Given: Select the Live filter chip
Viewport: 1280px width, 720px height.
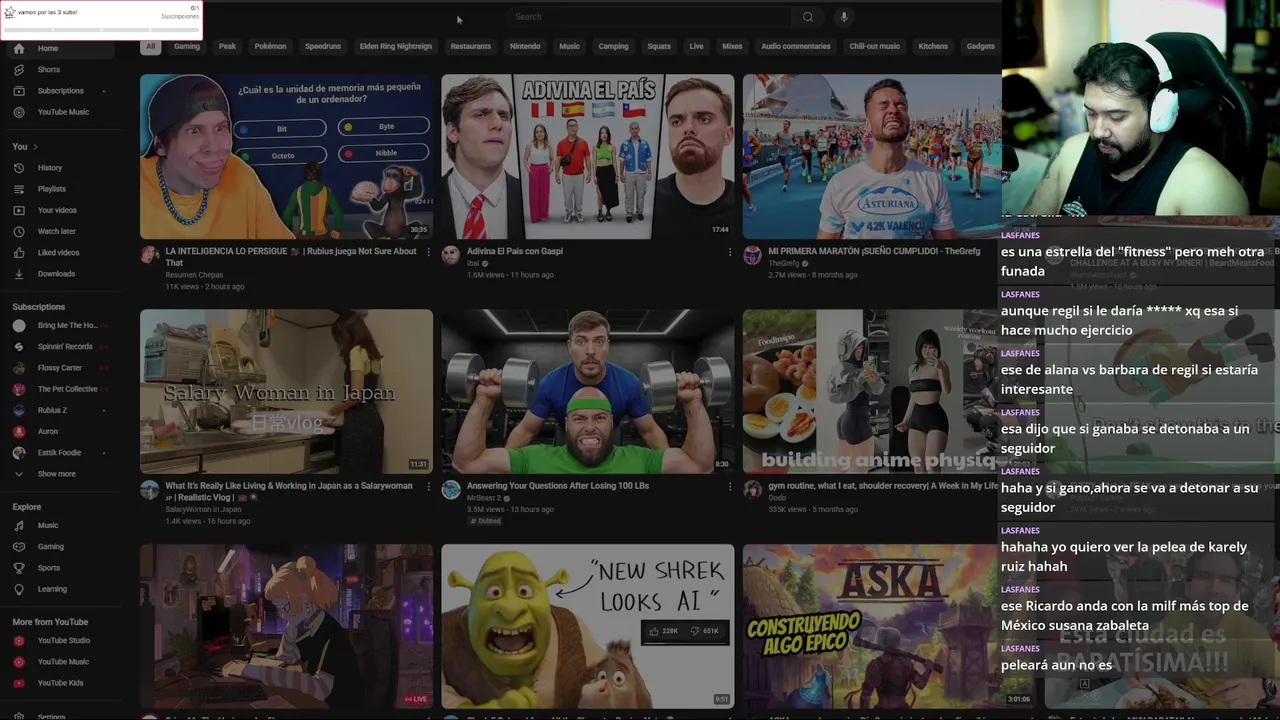Looking at the screenshot, I should point(697,46).
